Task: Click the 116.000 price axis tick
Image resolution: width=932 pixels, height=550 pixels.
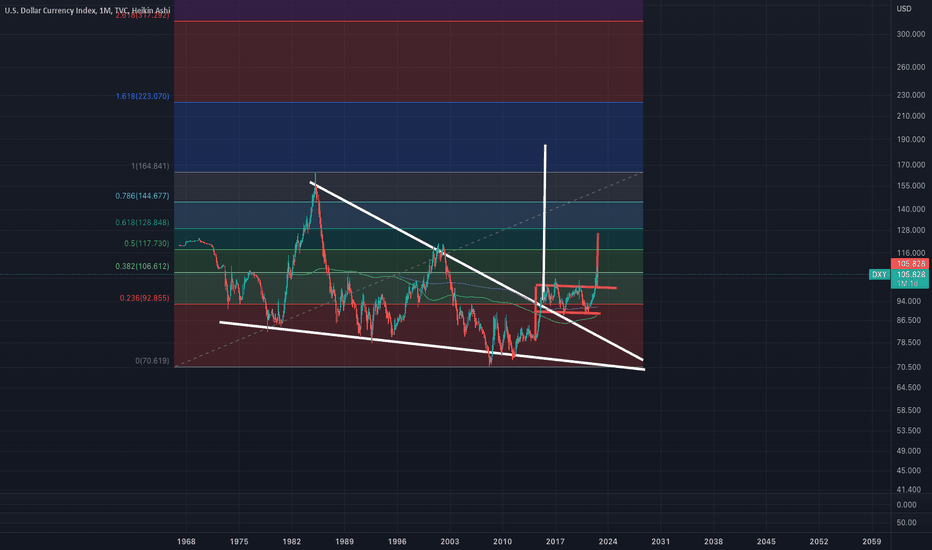Action: pyautogui.click(x=911, y=253)
